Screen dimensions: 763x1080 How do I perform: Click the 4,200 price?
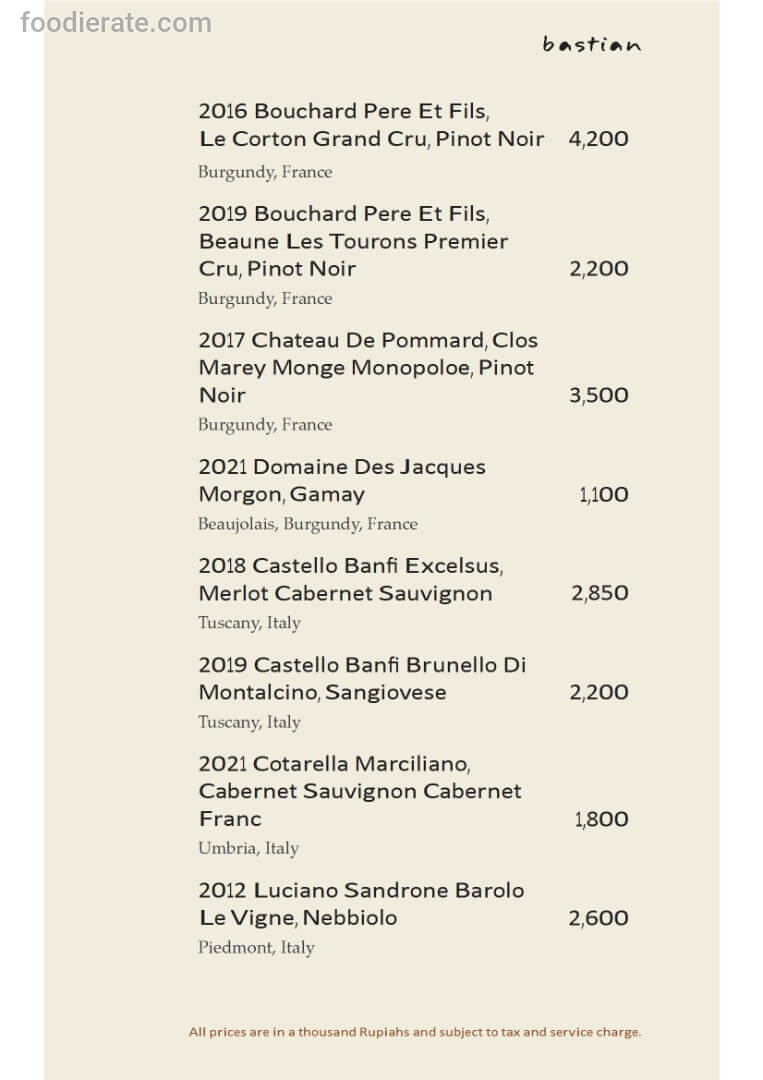click(x=598, y=139)
